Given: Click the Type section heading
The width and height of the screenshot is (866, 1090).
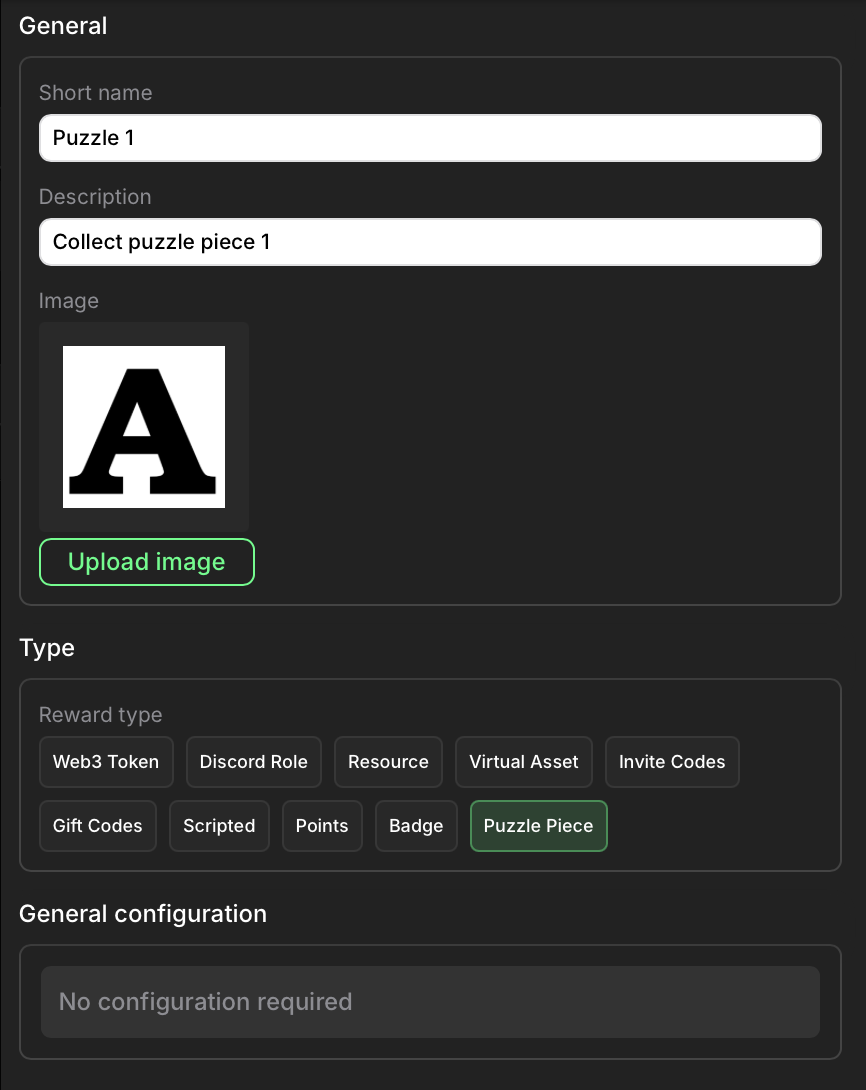Looking at the screenshot, I should [47, 648].
